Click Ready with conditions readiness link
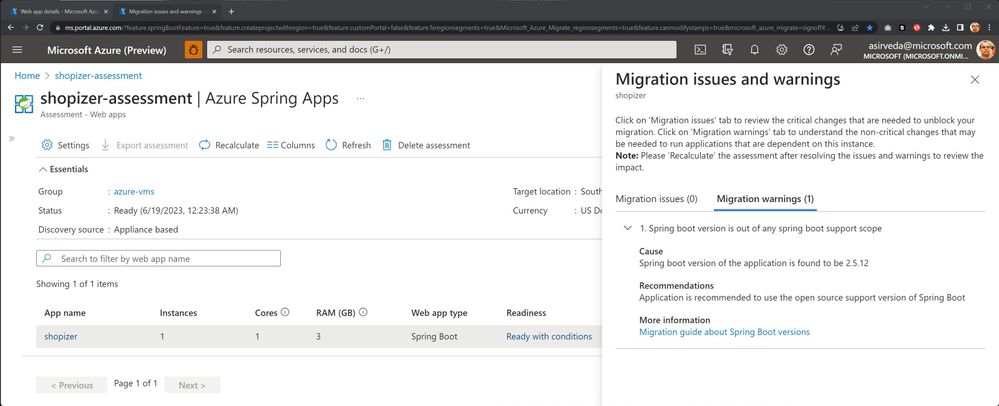Image resolution: width=999 pixels, height=406 pixels. click(x=549, y=337)
